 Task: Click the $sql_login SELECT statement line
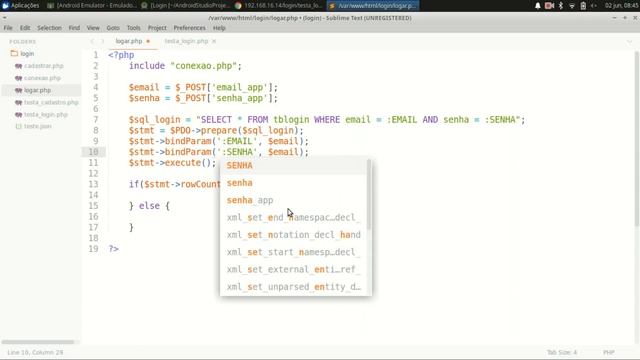[x=327, y=120]
